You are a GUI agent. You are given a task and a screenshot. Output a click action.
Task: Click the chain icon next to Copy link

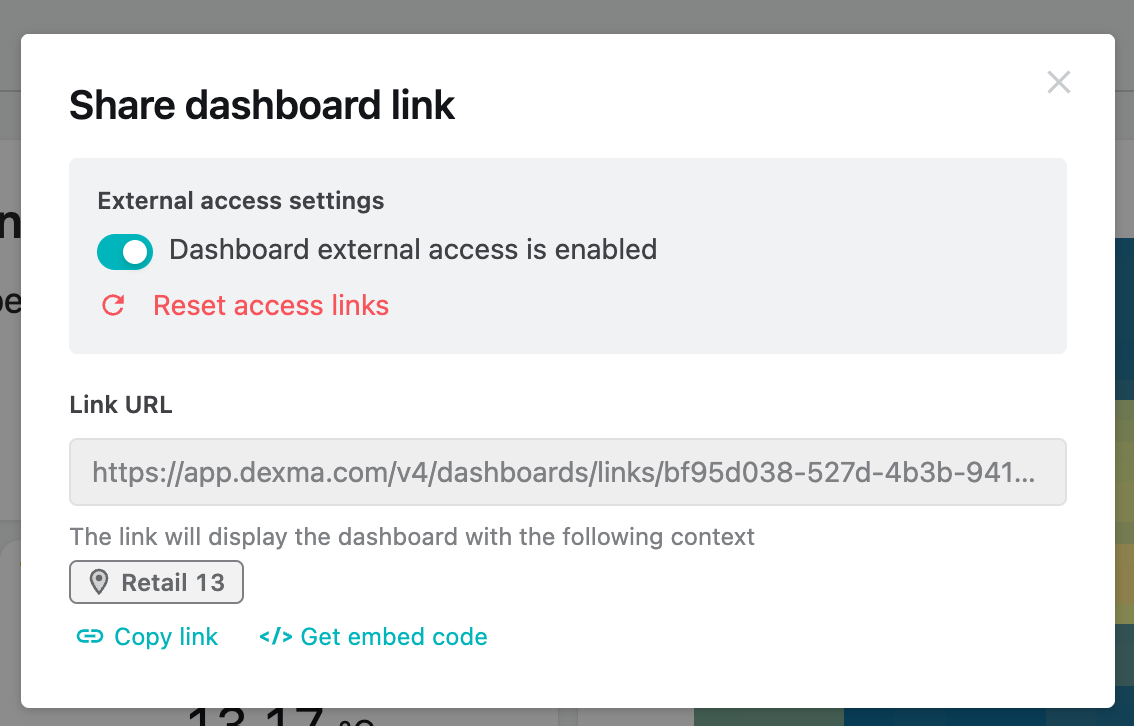[90, 637]
